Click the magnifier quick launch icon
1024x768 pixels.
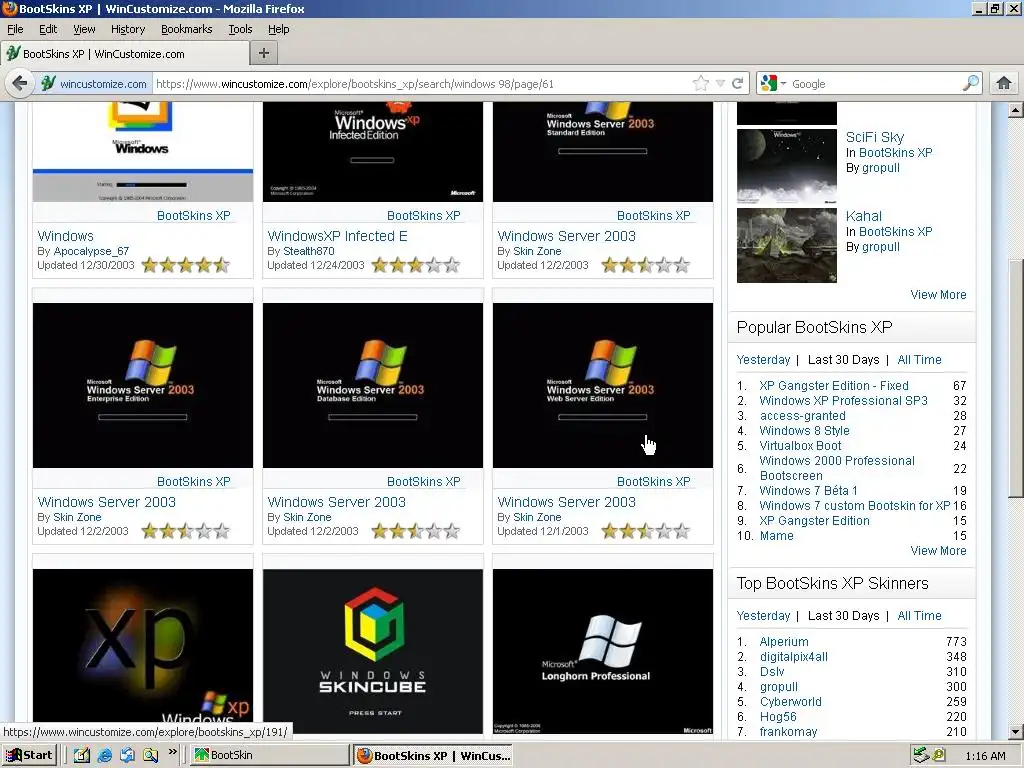click(151, 756)
